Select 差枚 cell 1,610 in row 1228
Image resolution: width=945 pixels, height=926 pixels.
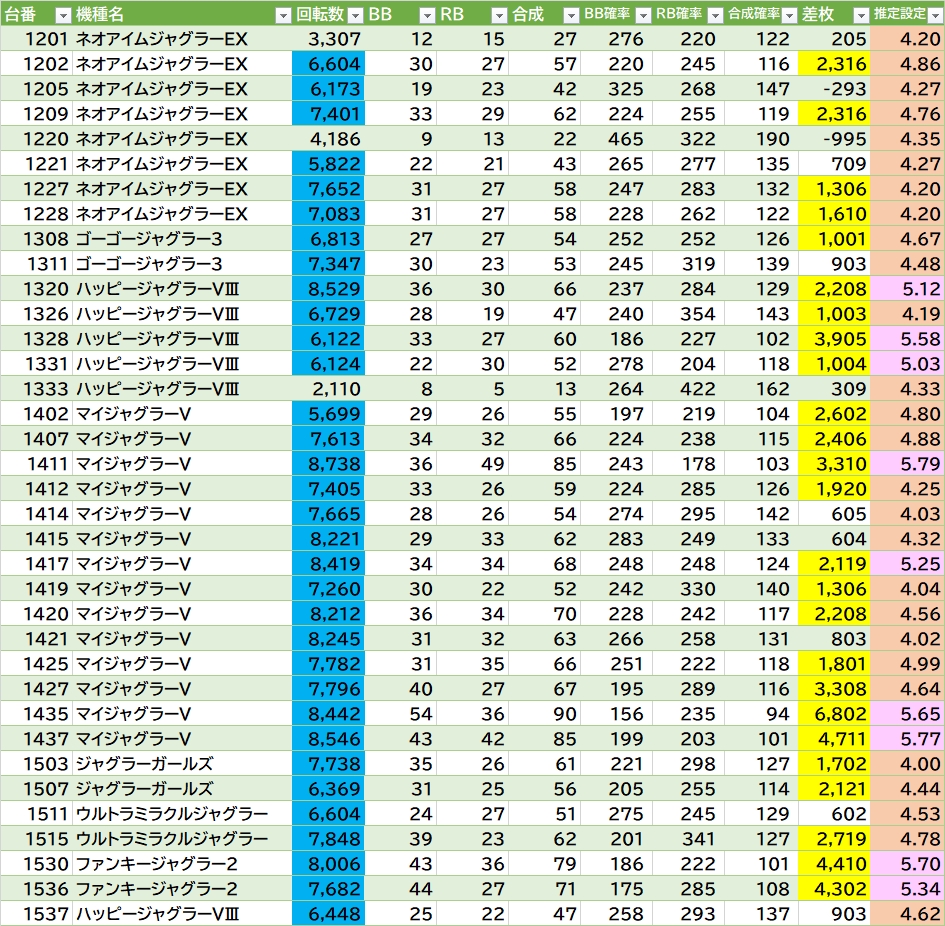(834, 214)
